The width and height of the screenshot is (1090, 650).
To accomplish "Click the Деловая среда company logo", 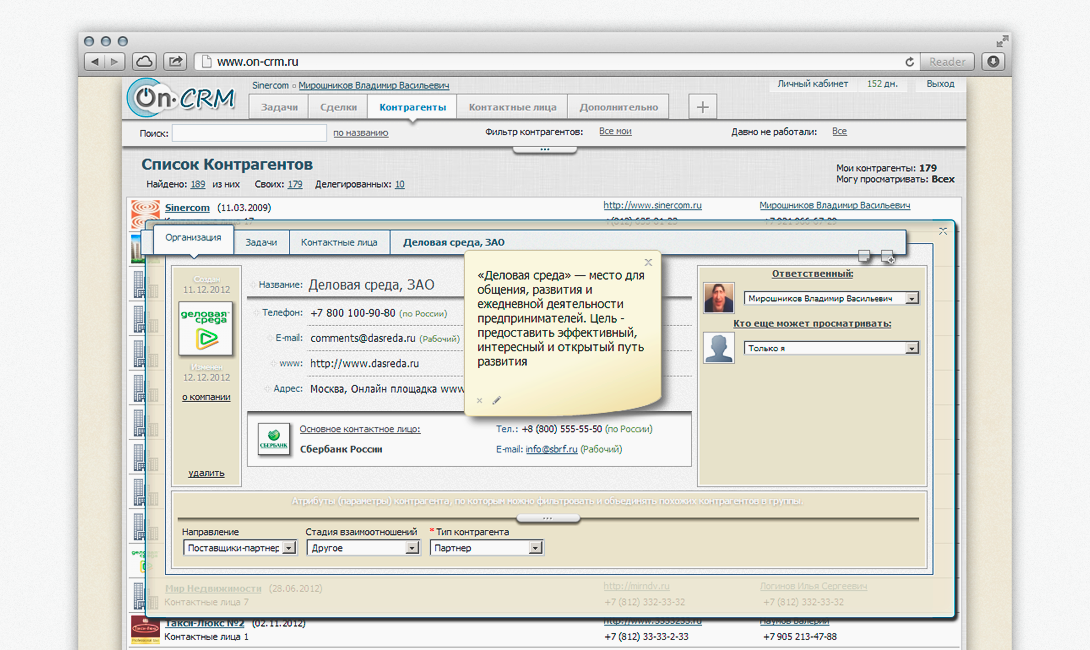I will [x=206, y=329].
